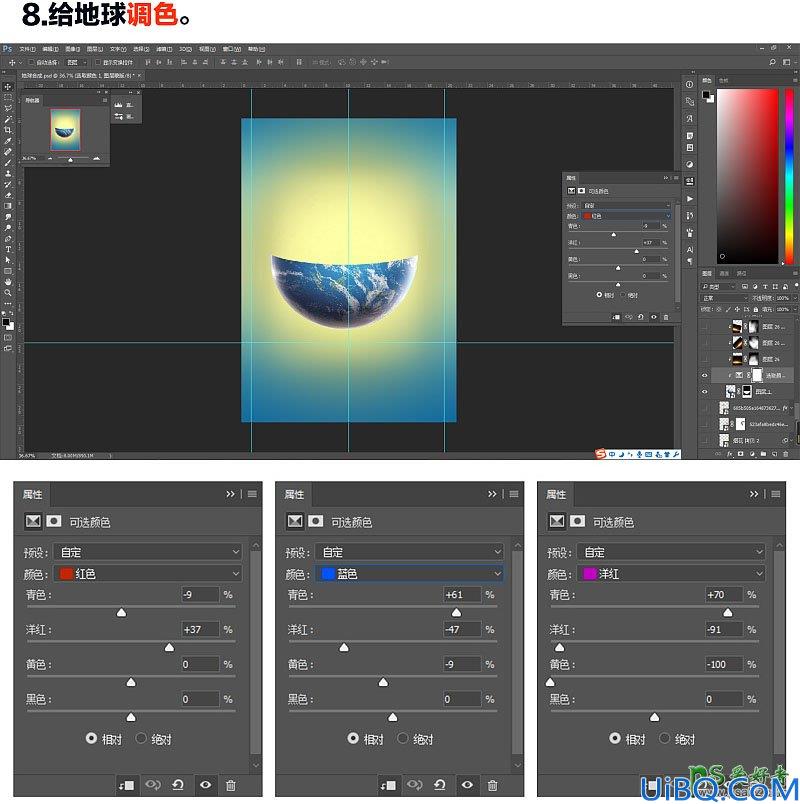Hide the 图层 1 layer in Layers panel
Viewport: 800px width, 804px height.
(704, 392)
